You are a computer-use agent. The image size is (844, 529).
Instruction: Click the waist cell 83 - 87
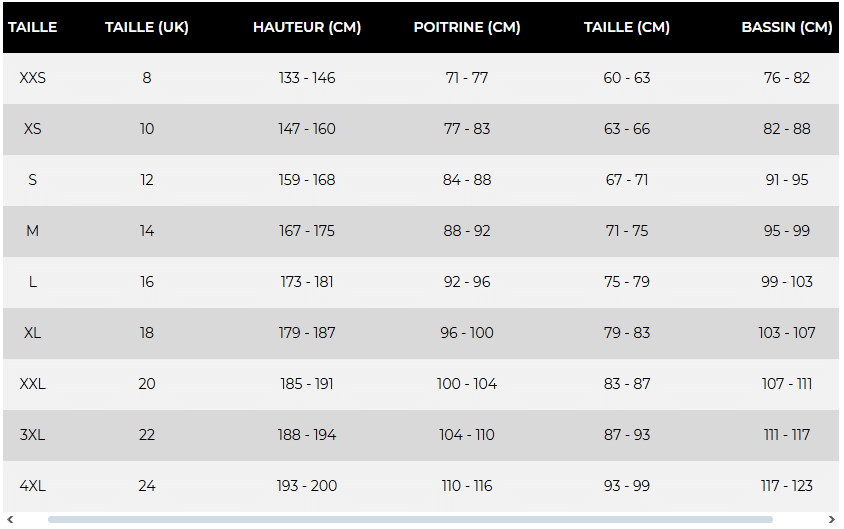coord(627,384)
